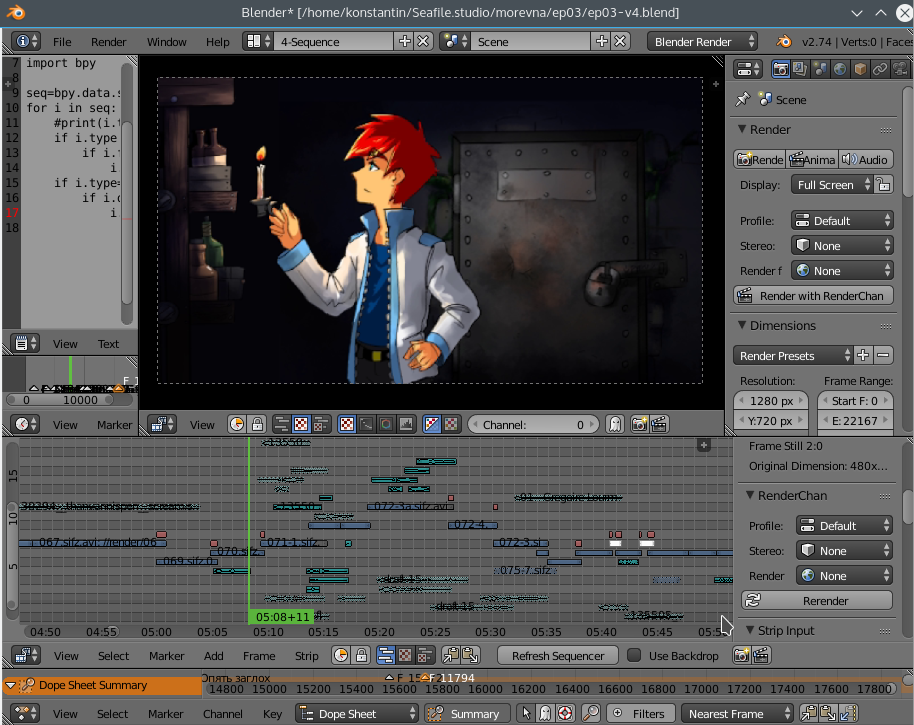Viewport: 914px width, 725px height.
Task: Toggle frame-synced time icon in preview header
Action: point(237,424)
